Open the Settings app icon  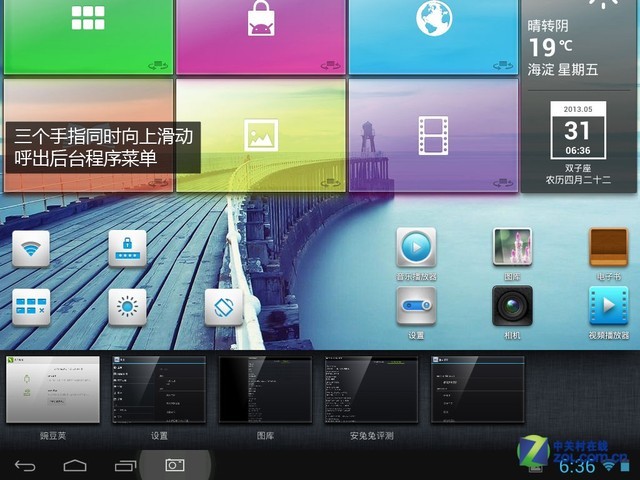point(416,305)
